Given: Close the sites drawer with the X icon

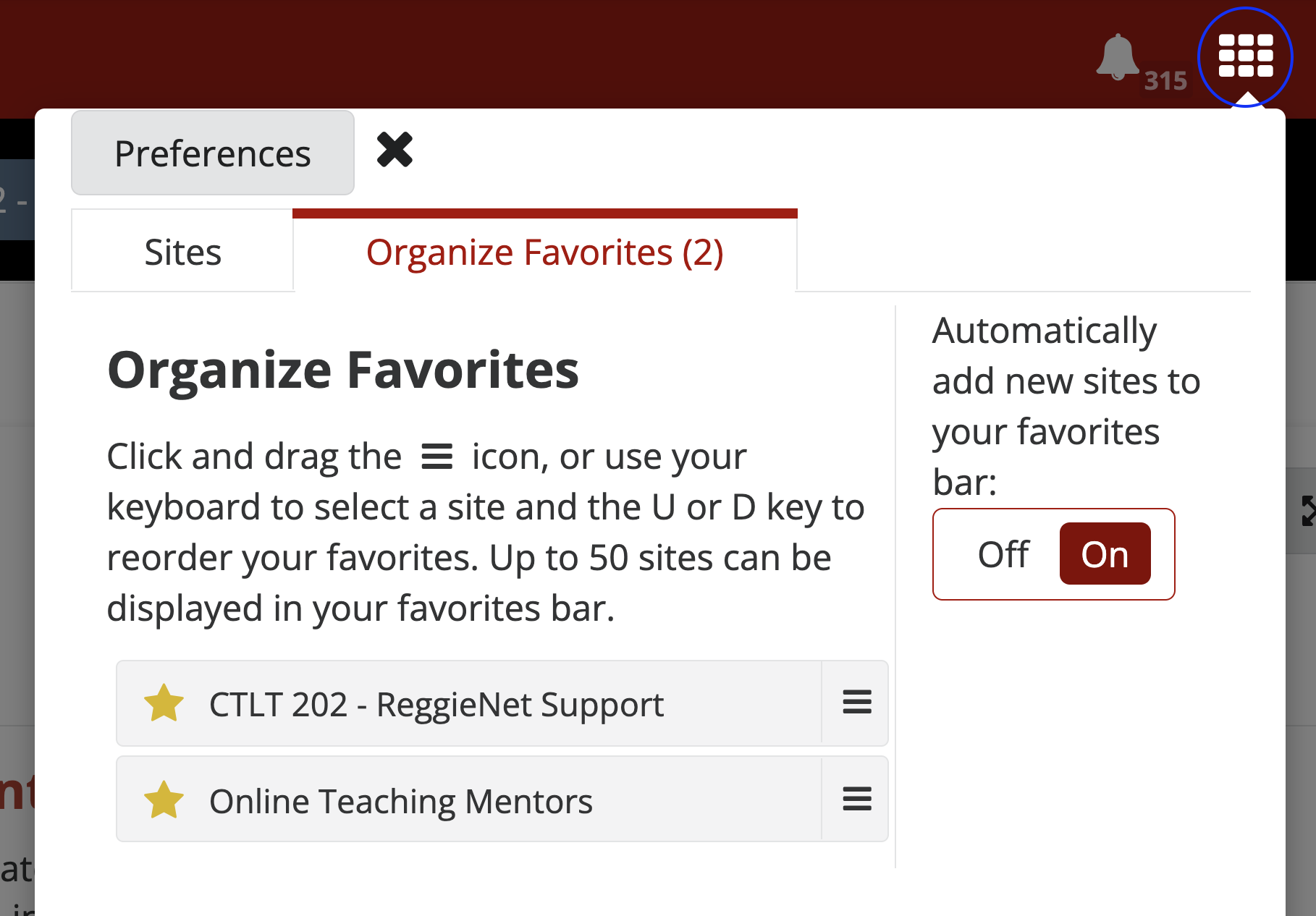Looking at the screenshot, I should [395, 150].
